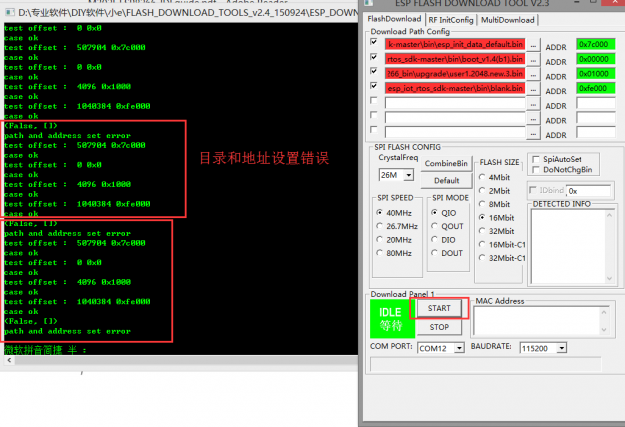This screenshot has width=625, height=427.
Task: Select 40MHz SPI speed
Action: pos(394,213)
